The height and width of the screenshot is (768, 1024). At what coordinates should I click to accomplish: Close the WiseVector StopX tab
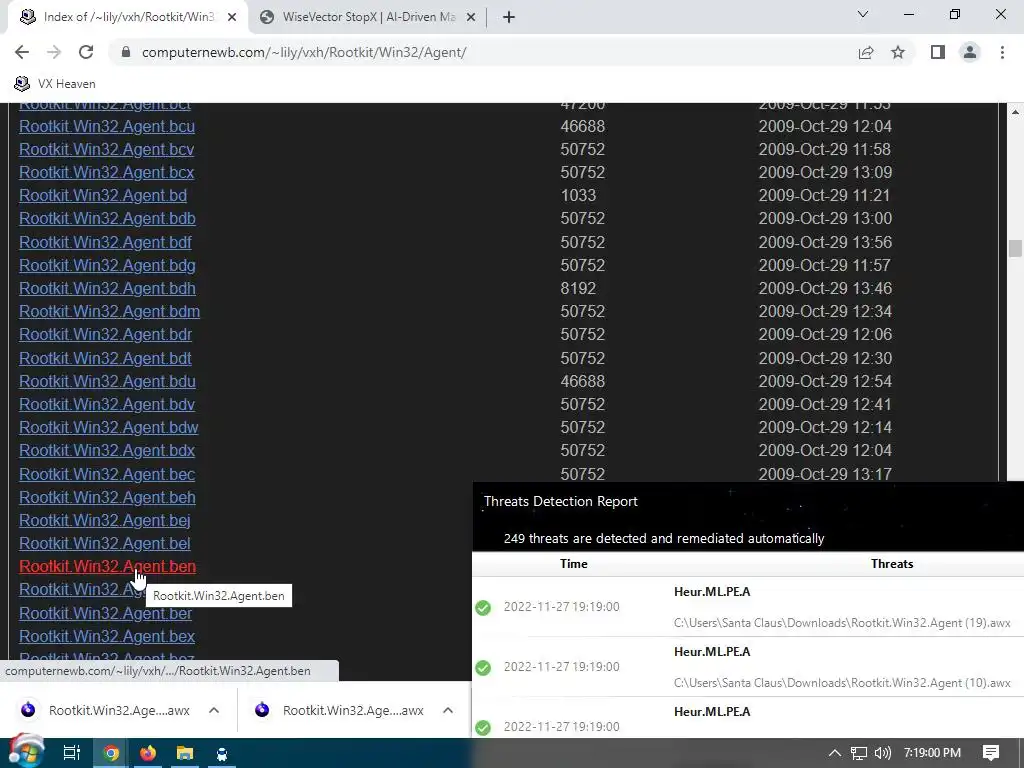[x=471, y=18]
